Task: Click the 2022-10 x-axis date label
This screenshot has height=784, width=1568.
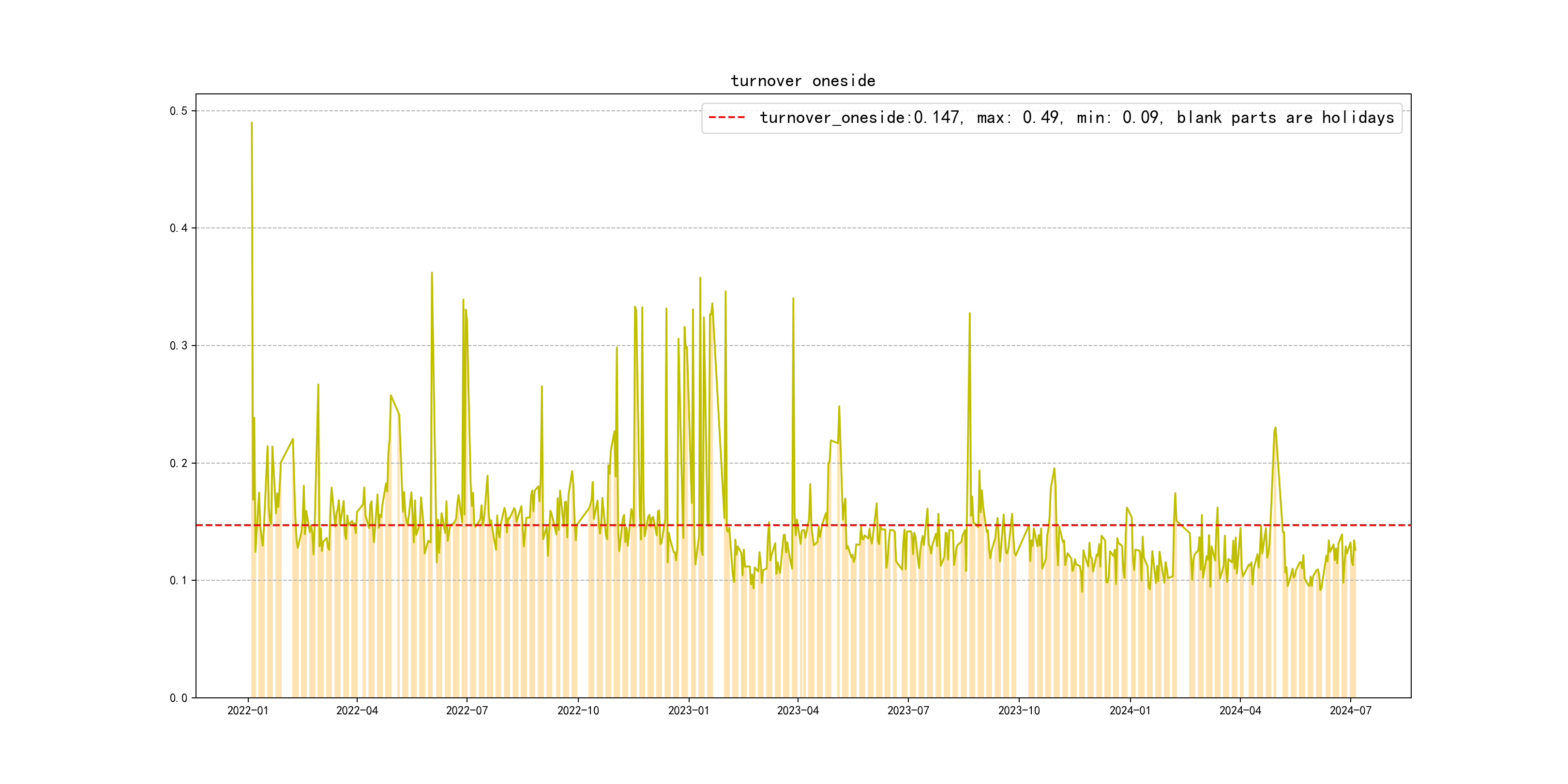Action: [578, 710]
